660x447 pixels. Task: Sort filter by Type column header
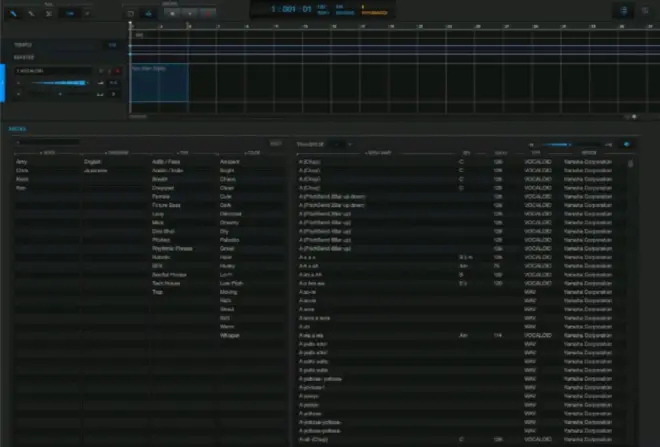(182, 153)
